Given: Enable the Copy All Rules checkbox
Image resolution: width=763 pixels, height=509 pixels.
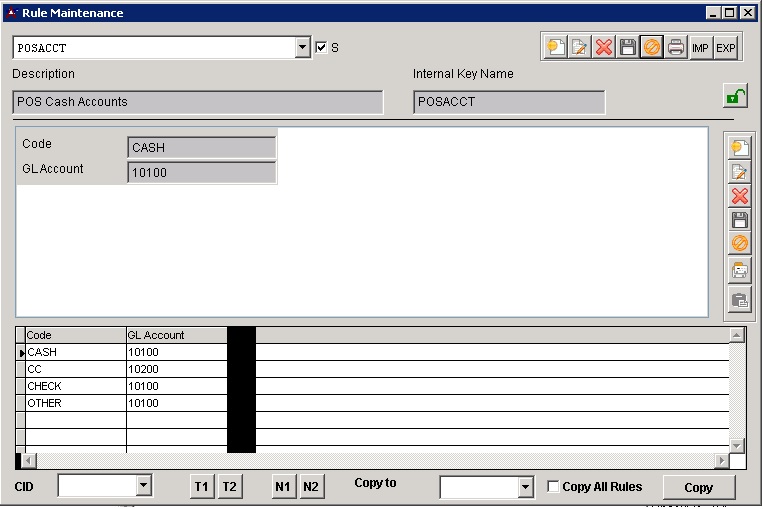Looking at the screenshot, I should (x=554, y=487).
